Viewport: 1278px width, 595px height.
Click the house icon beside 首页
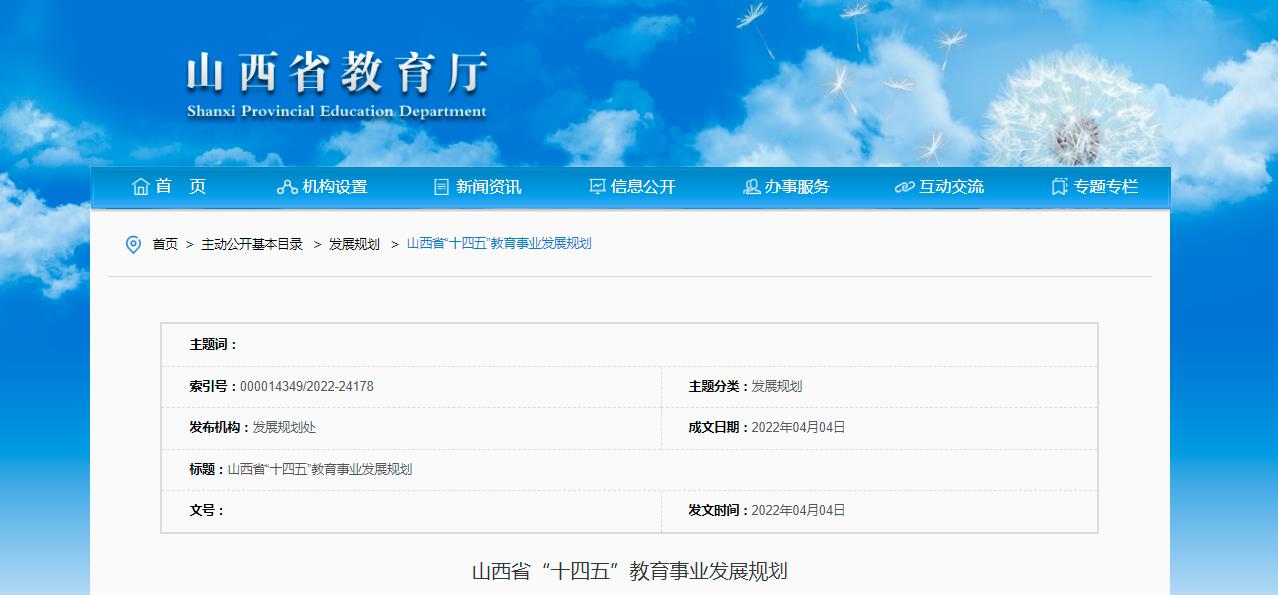(140, 187)
